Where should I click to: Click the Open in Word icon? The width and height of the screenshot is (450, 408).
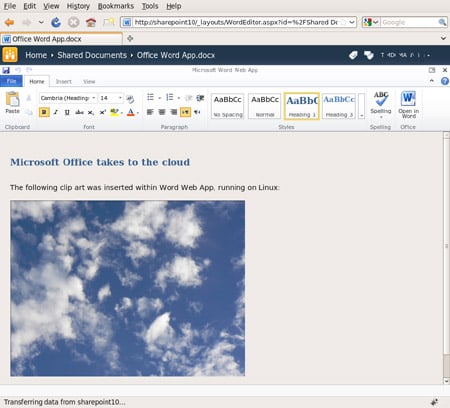(408, 99)
